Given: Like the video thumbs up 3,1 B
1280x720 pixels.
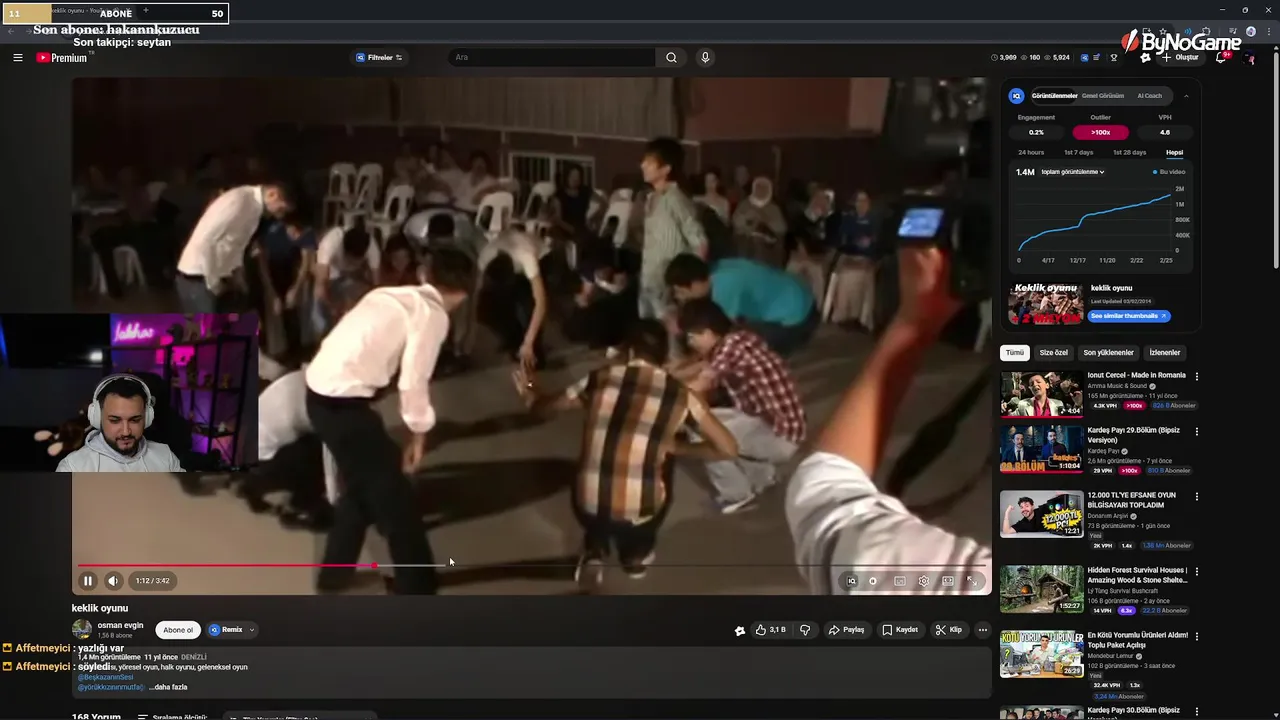Looking at the screenshot, I should 770,630.
